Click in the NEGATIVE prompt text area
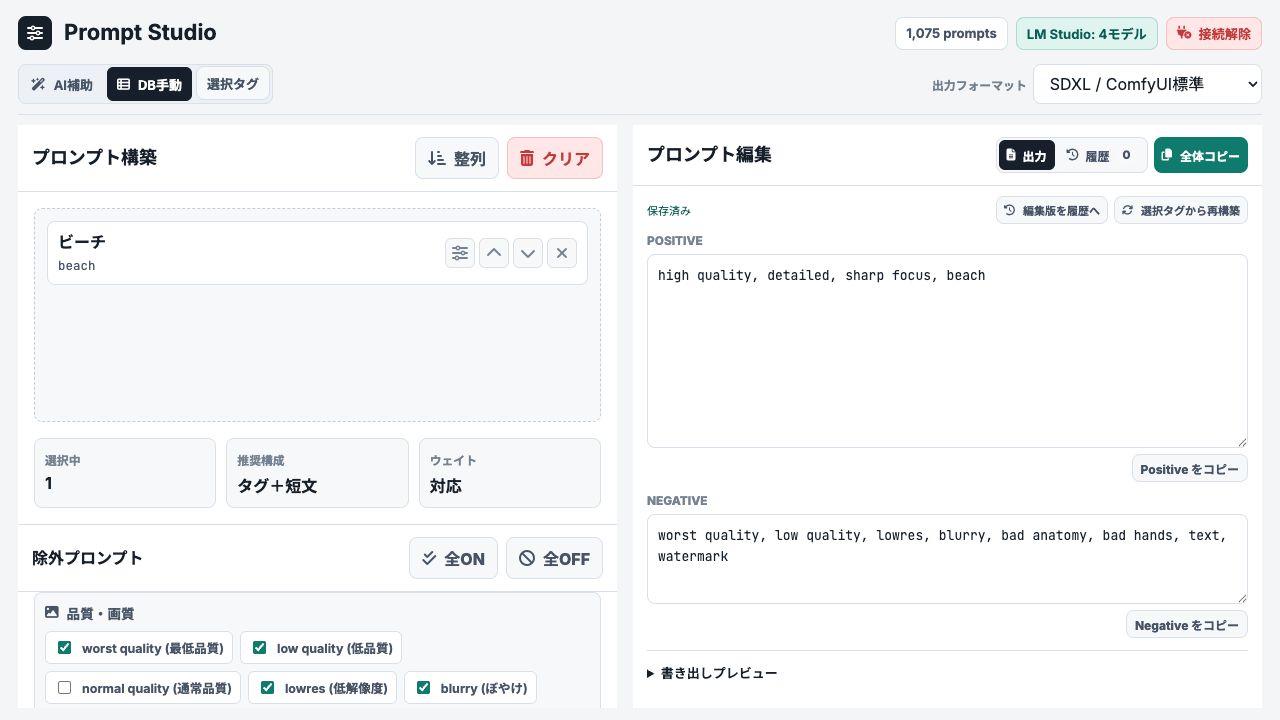The height and width of the screenshot is (720, 1280). 947,559
